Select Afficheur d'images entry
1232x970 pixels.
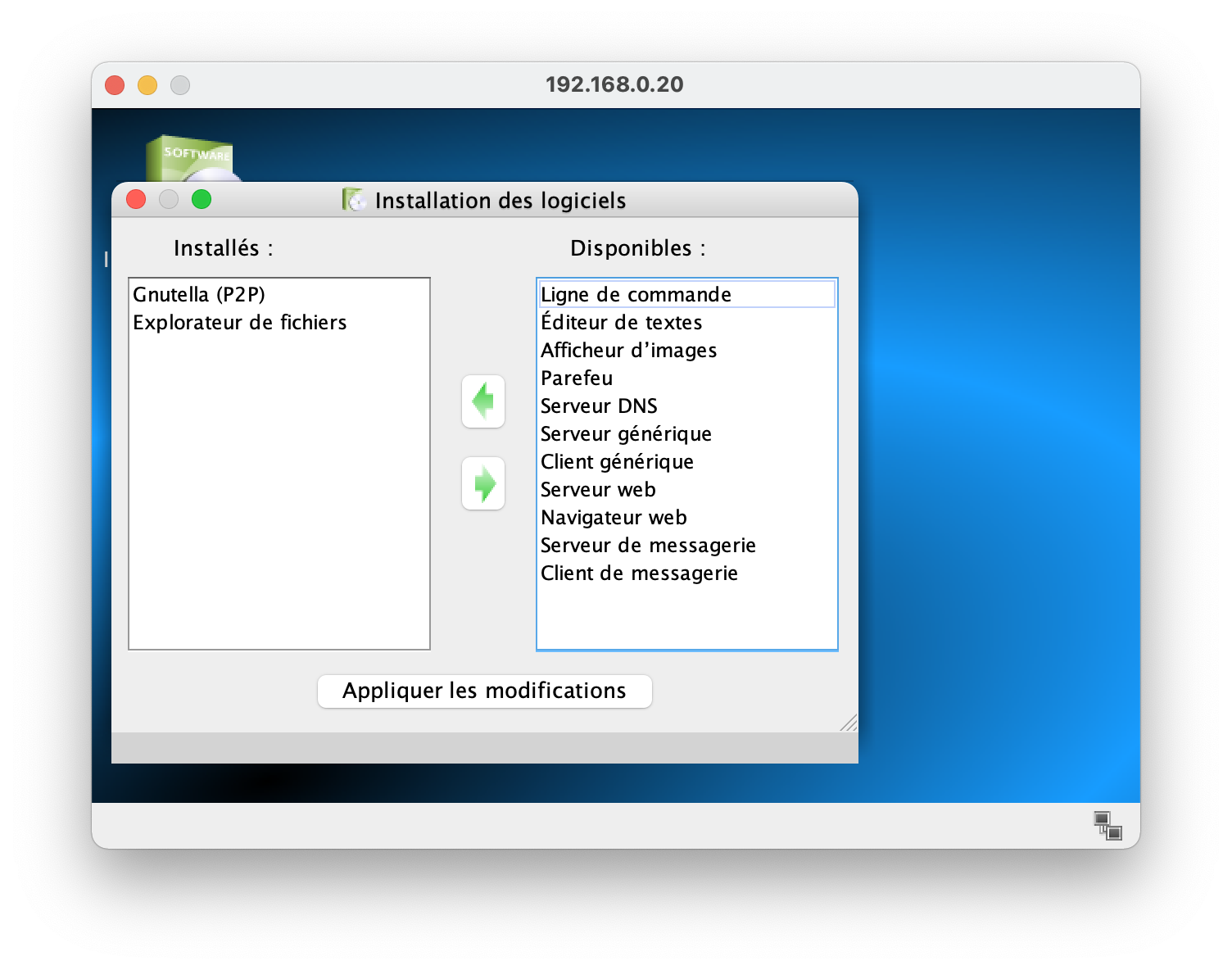click(628, 351)
